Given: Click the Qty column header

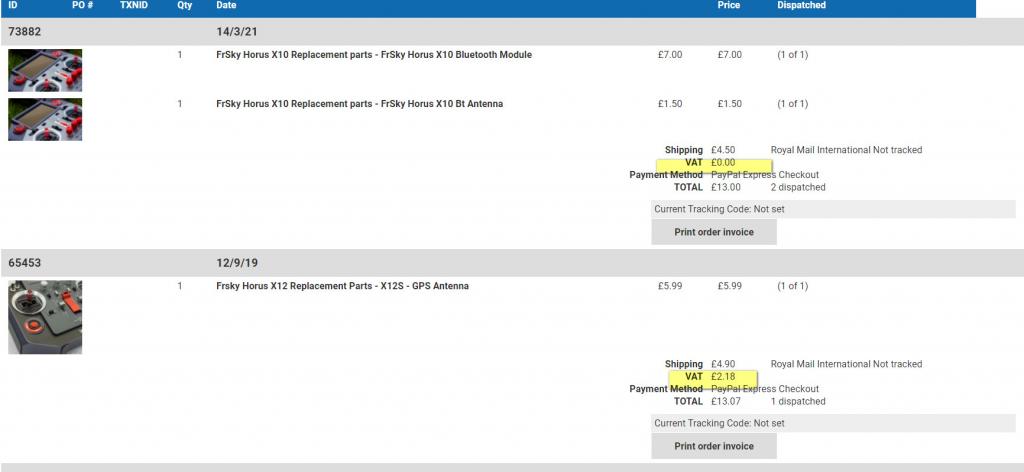Looking at the screenshot, I should pyautogui.click(x=185, y=5).
